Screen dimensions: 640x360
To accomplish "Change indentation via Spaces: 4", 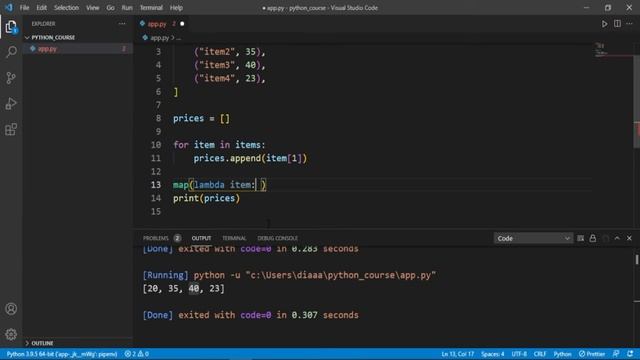I will coord(492,354).
